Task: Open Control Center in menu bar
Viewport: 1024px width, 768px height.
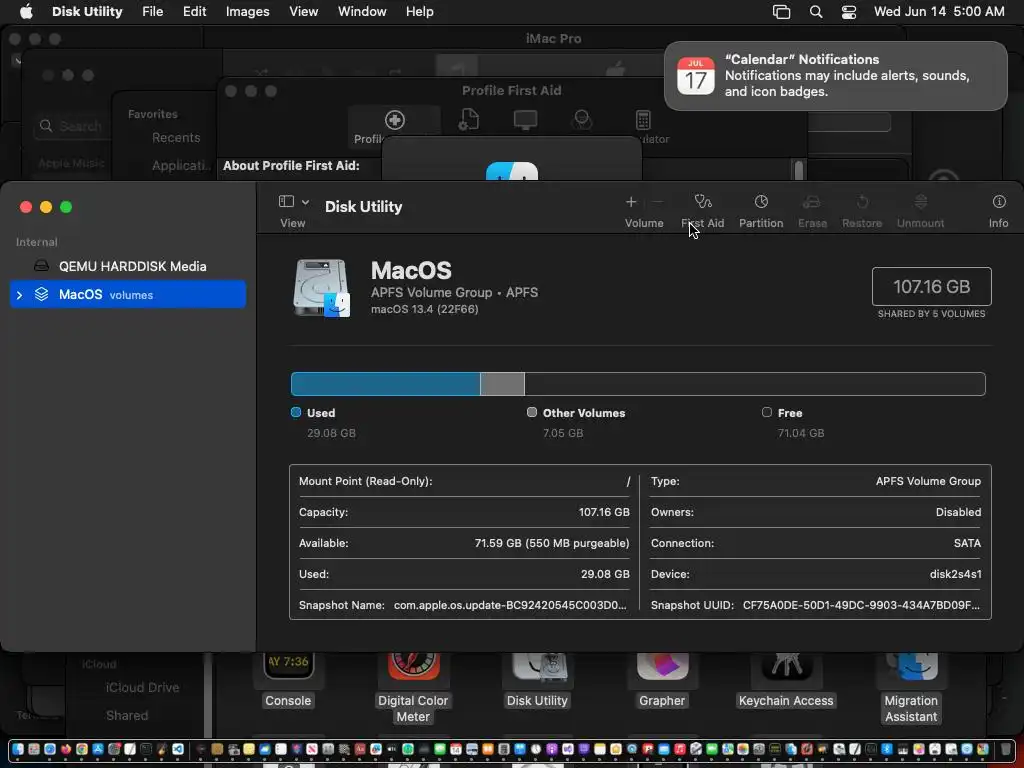Action: click(x=848, y=12)
